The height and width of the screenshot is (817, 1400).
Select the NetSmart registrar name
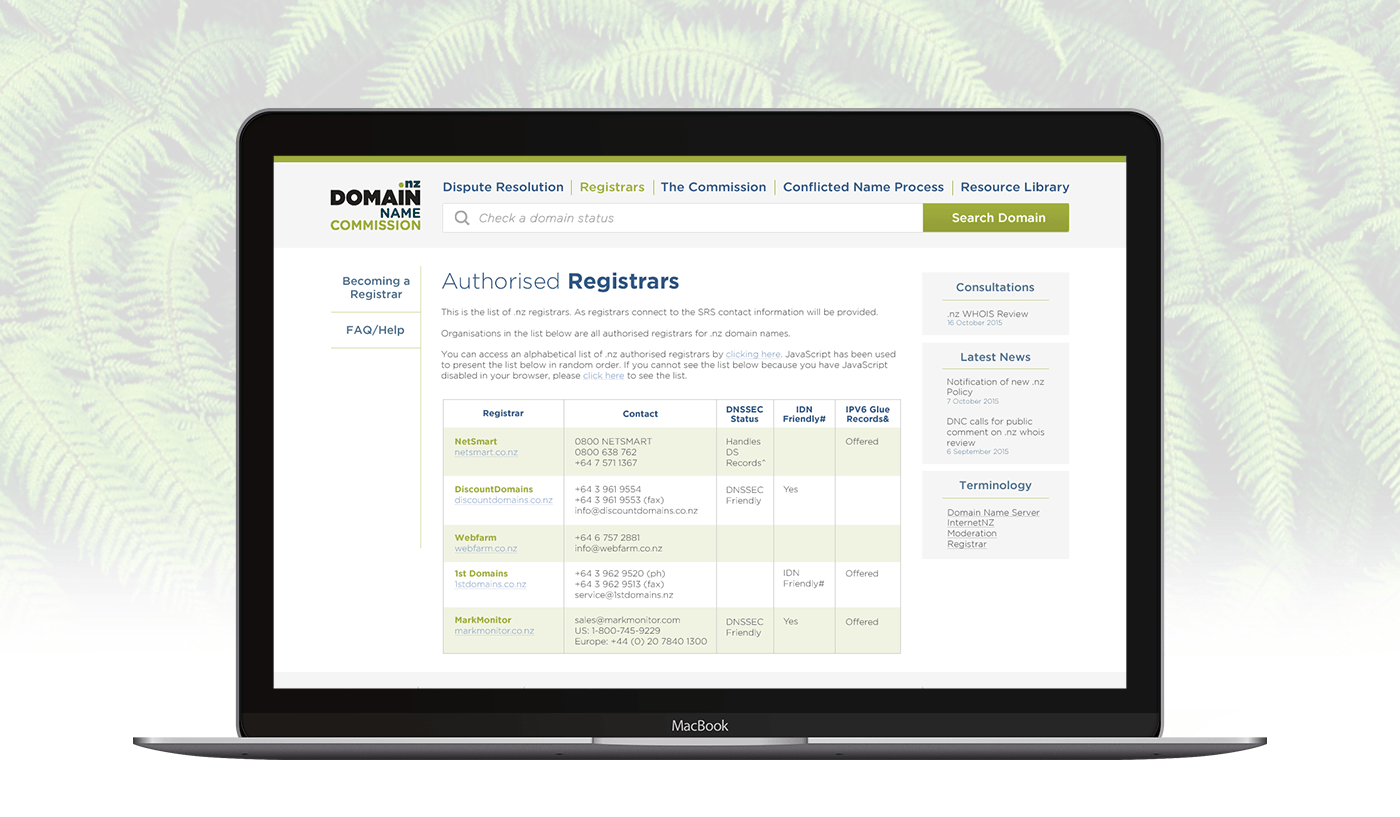tap(476, 441)
